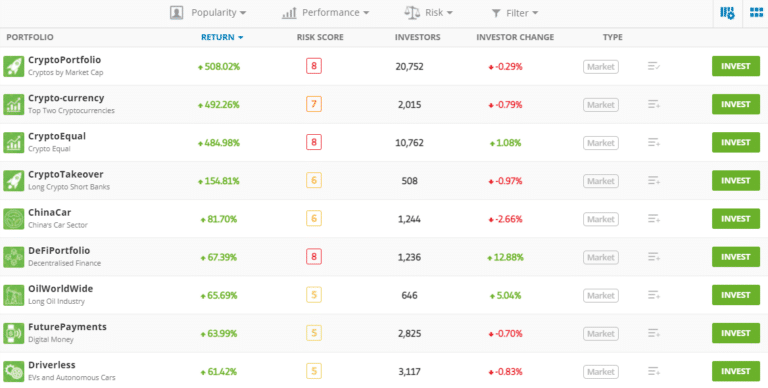Add Crypto-currency to watchlist

654,104
